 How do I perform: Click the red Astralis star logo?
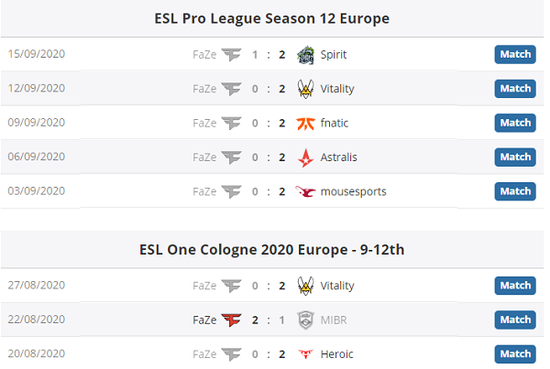(306, 157)
